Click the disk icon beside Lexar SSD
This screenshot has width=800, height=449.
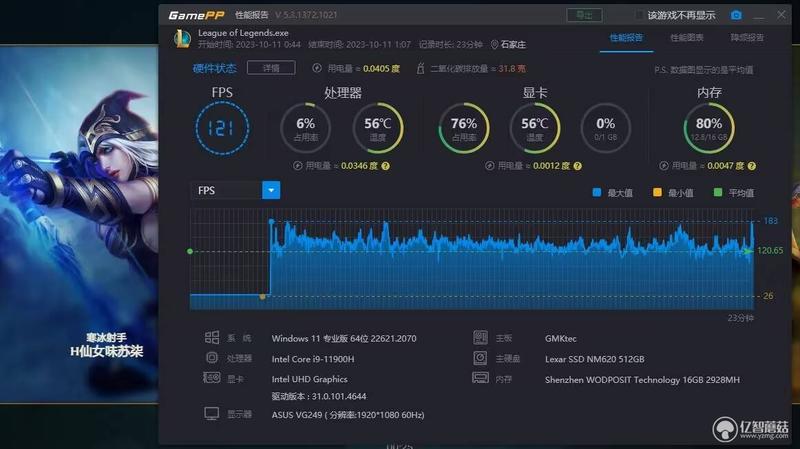pyautogui.click(x=480, y=358)
